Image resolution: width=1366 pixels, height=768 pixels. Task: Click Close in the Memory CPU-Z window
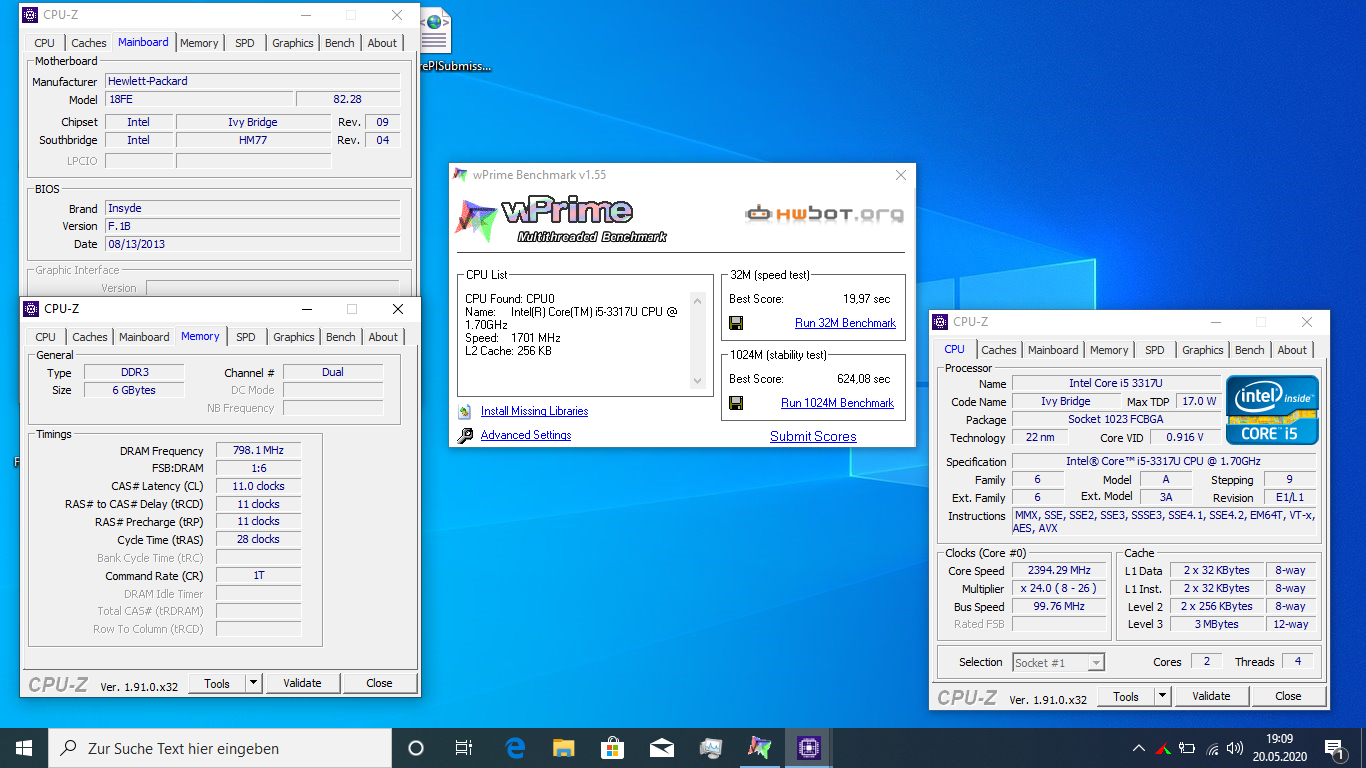pos(380,684)
